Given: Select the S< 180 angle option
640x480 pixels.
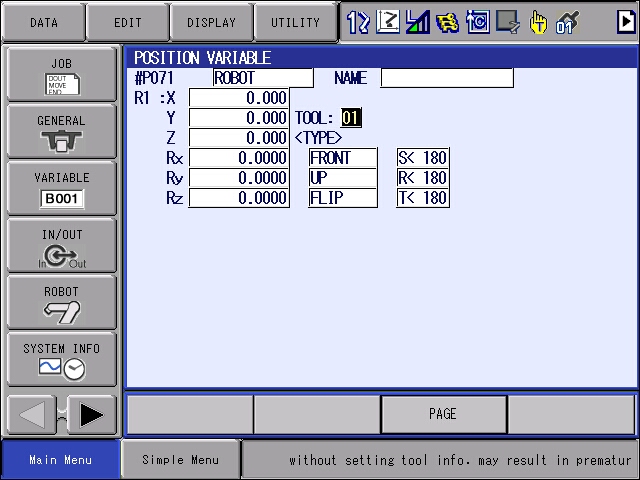Looking at the screenshot, I should 422,158.
